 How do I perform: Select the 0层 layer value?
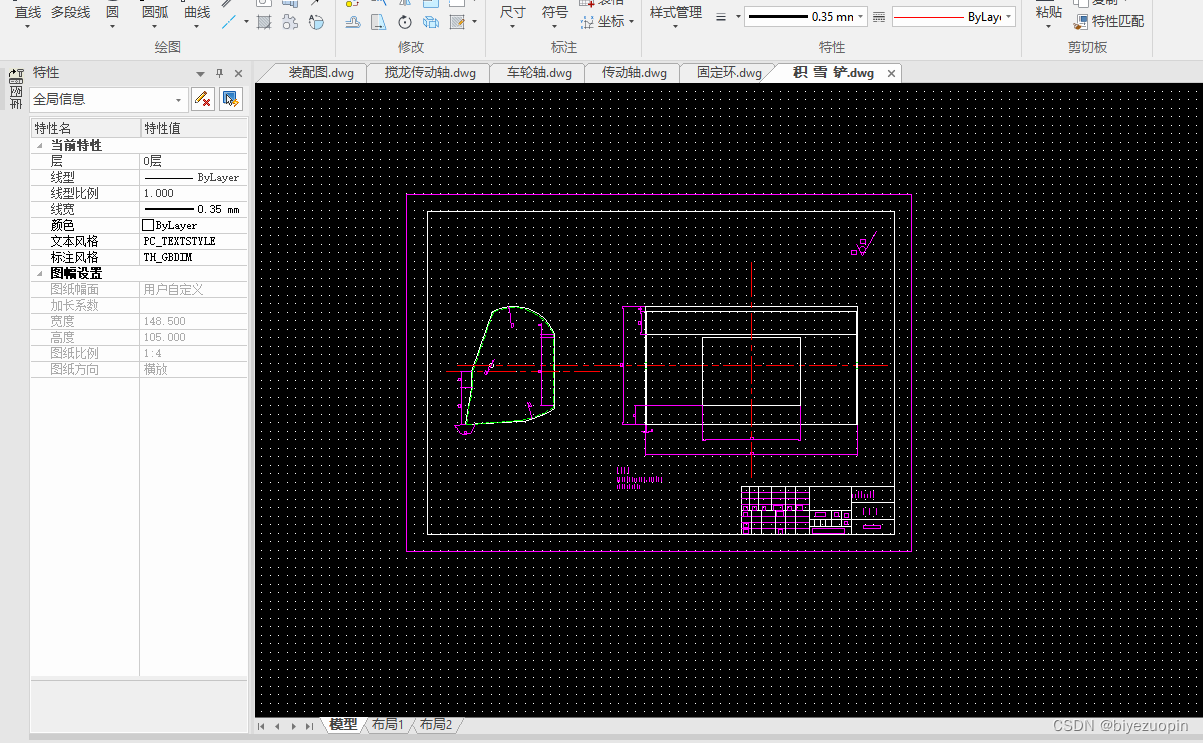[x=193, y=161]
